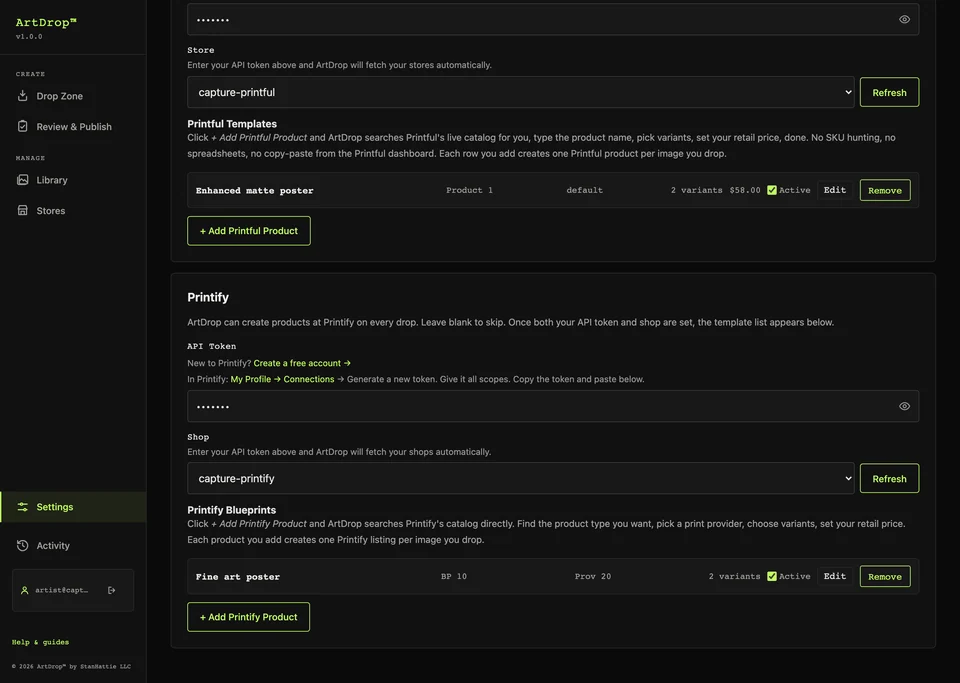
Task: Reveal Printify API token with eye icon
Action: [904, 406]
